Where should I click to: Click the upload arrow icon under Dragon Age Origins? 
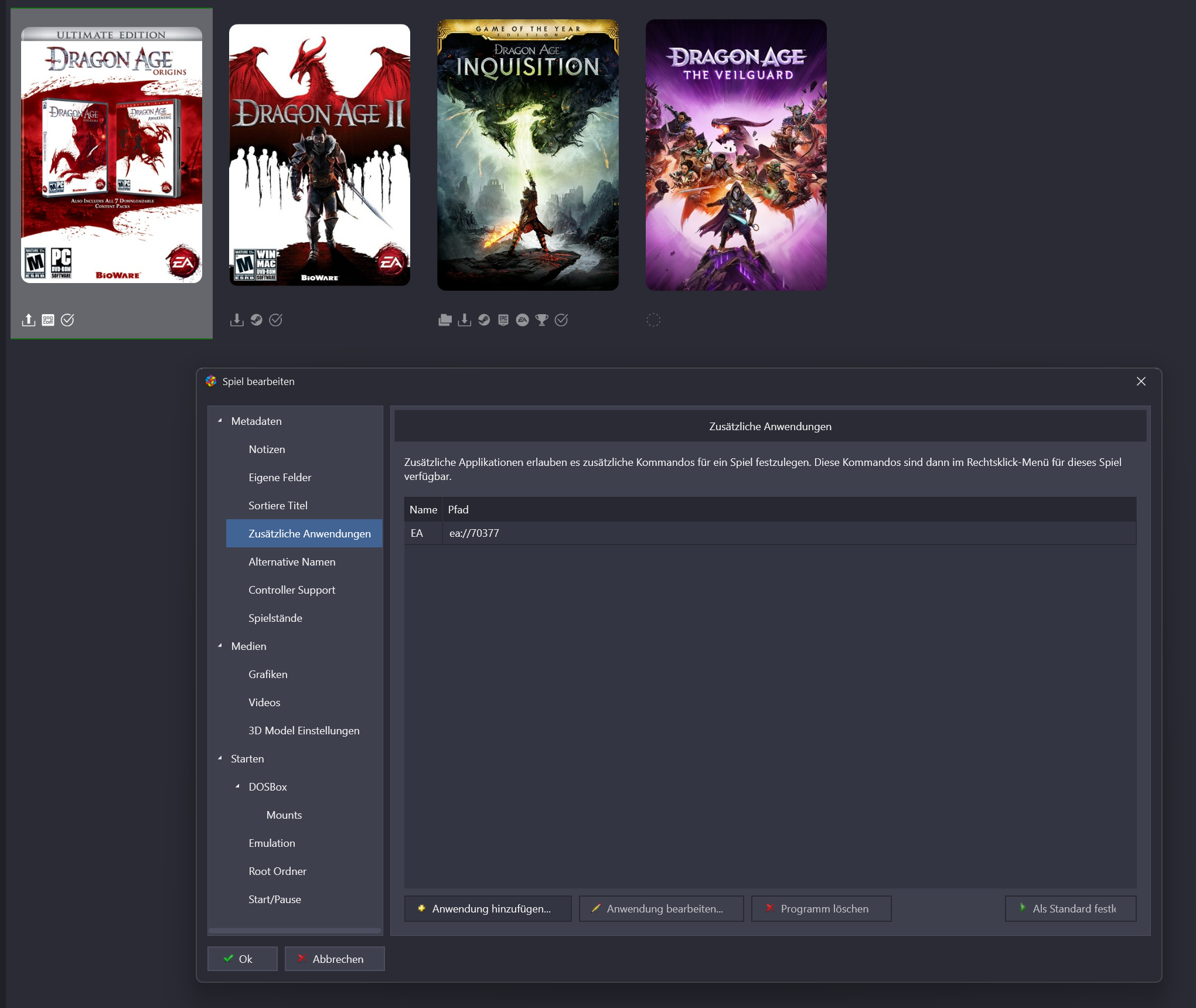(x=29, y=320)
